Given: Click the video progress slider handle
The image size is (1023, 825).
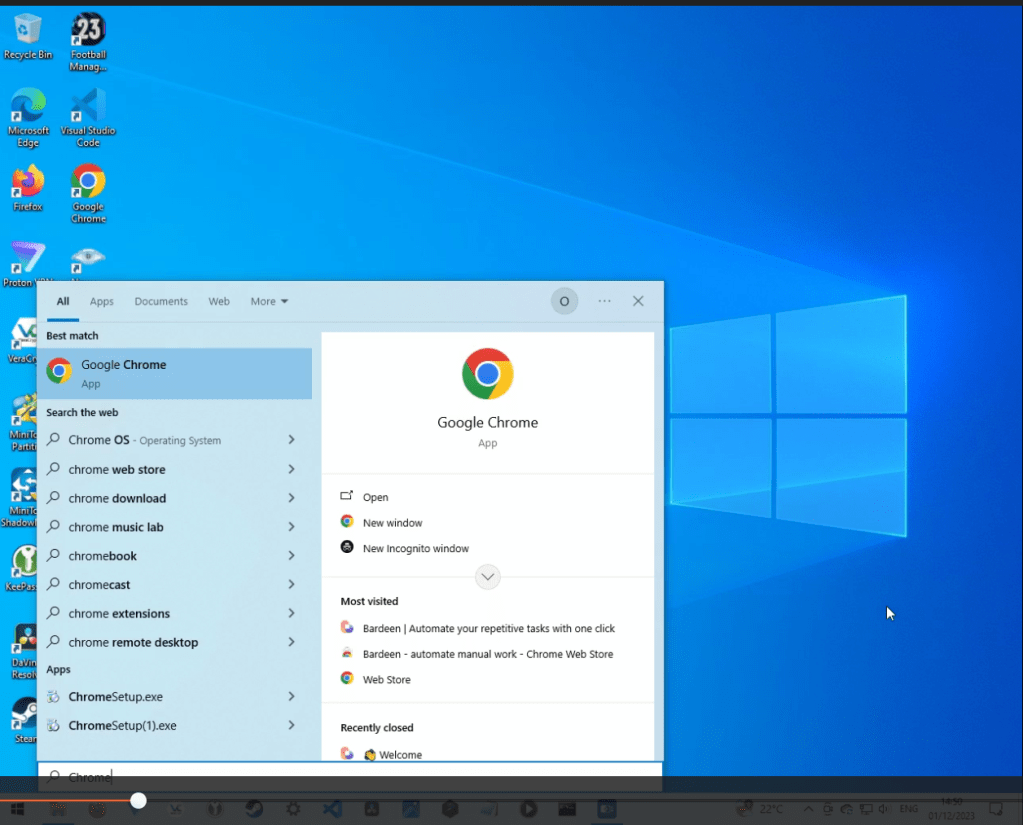Looking at the screenshot, I should [x=138, y=800].
